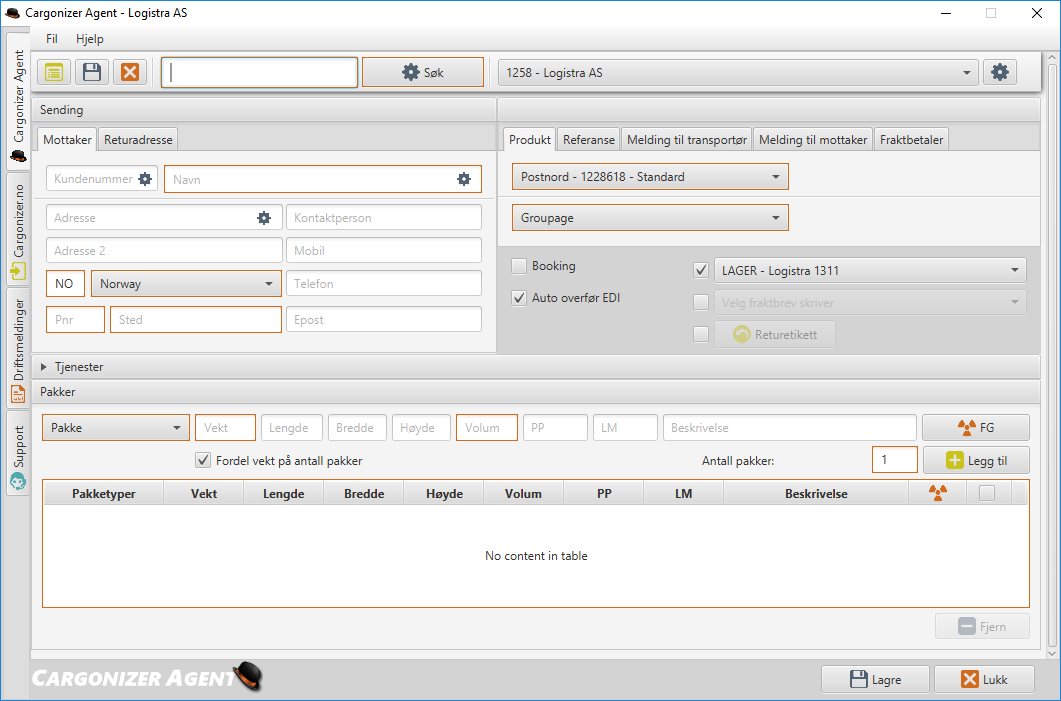This screenshot has height=701, width=1061.
Task: Click hazard symbol column header in table
Action: (938, 493)
